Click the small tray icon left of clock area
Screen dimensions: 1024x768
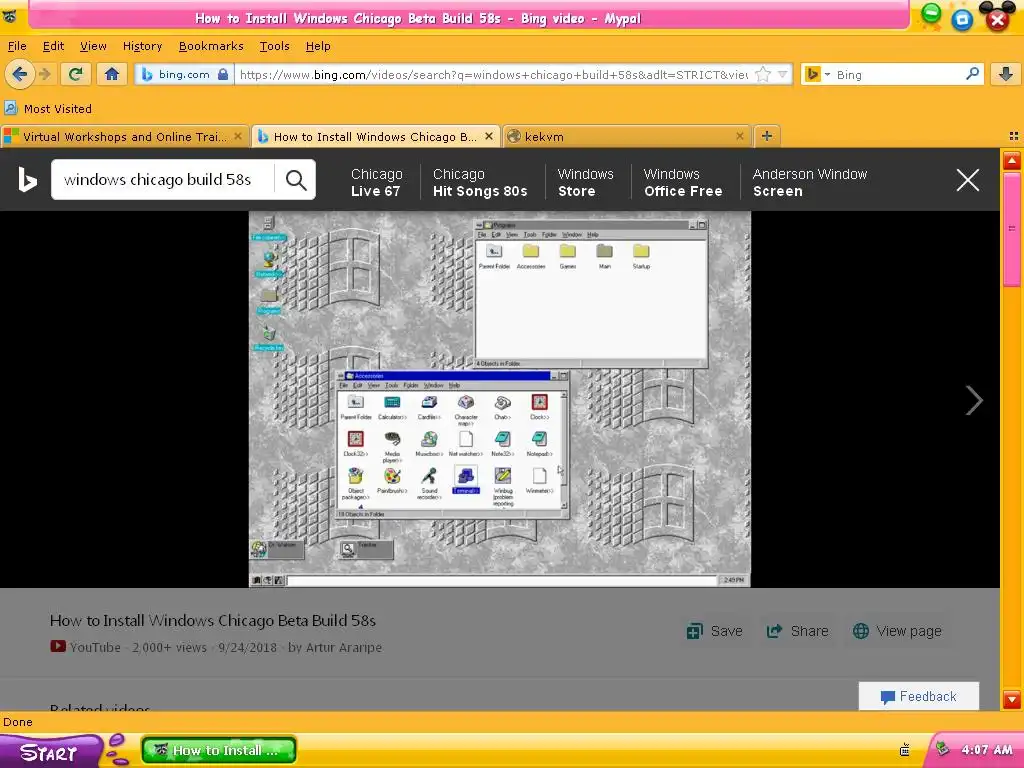[904, 750]
